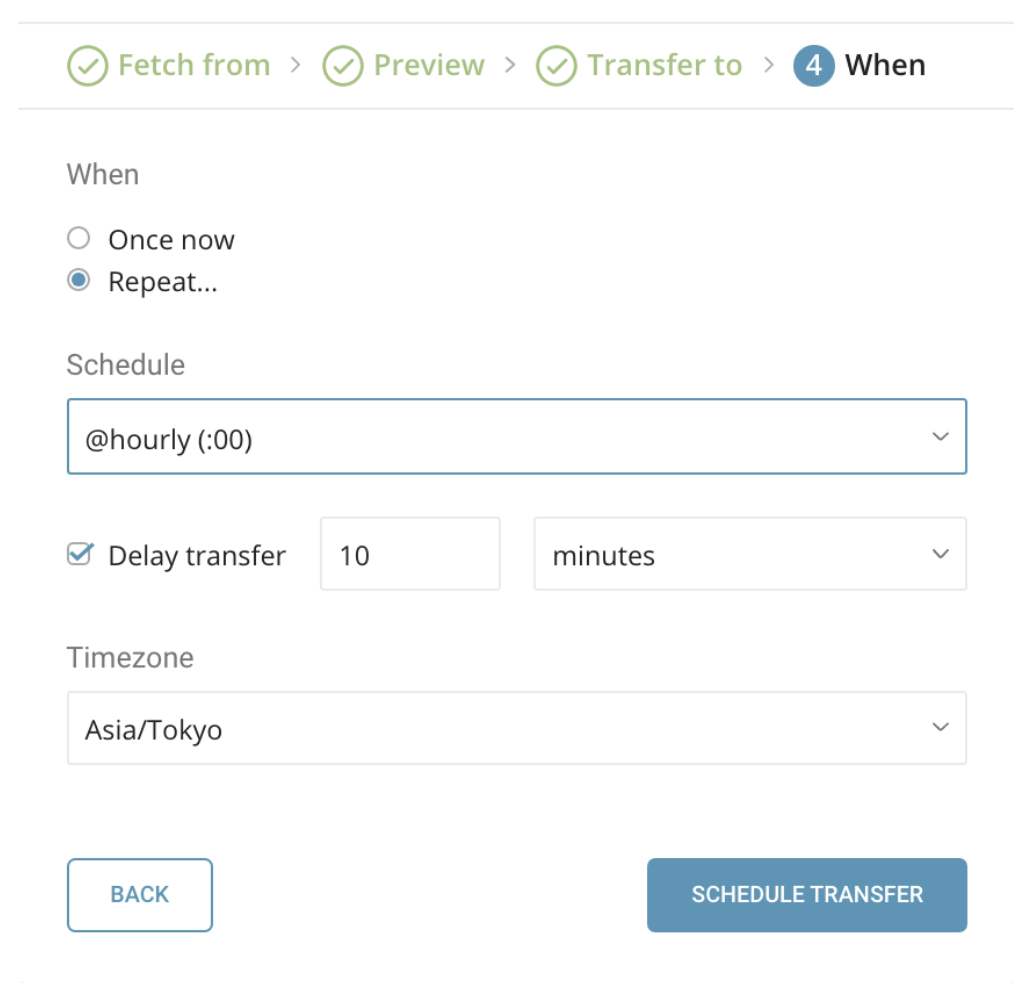This screenshot has width=1014, height=996.
Task: Click the Back button
Action: pos(140,895)
